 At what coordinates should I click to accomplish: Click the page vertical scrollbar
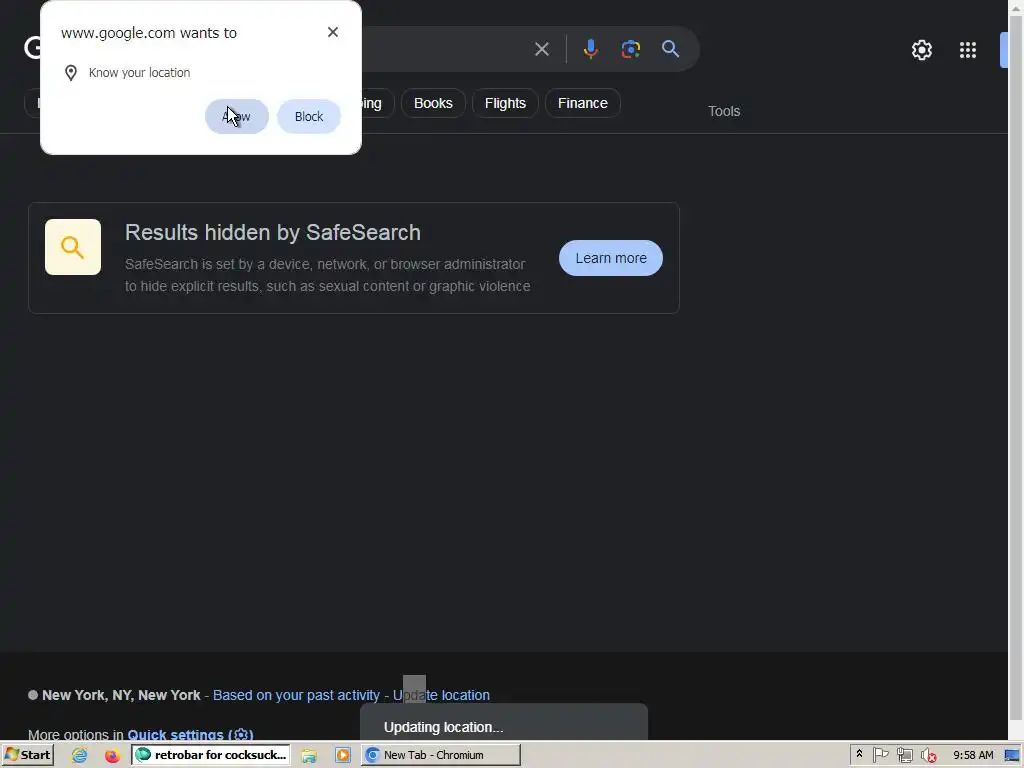[1016, 370]
